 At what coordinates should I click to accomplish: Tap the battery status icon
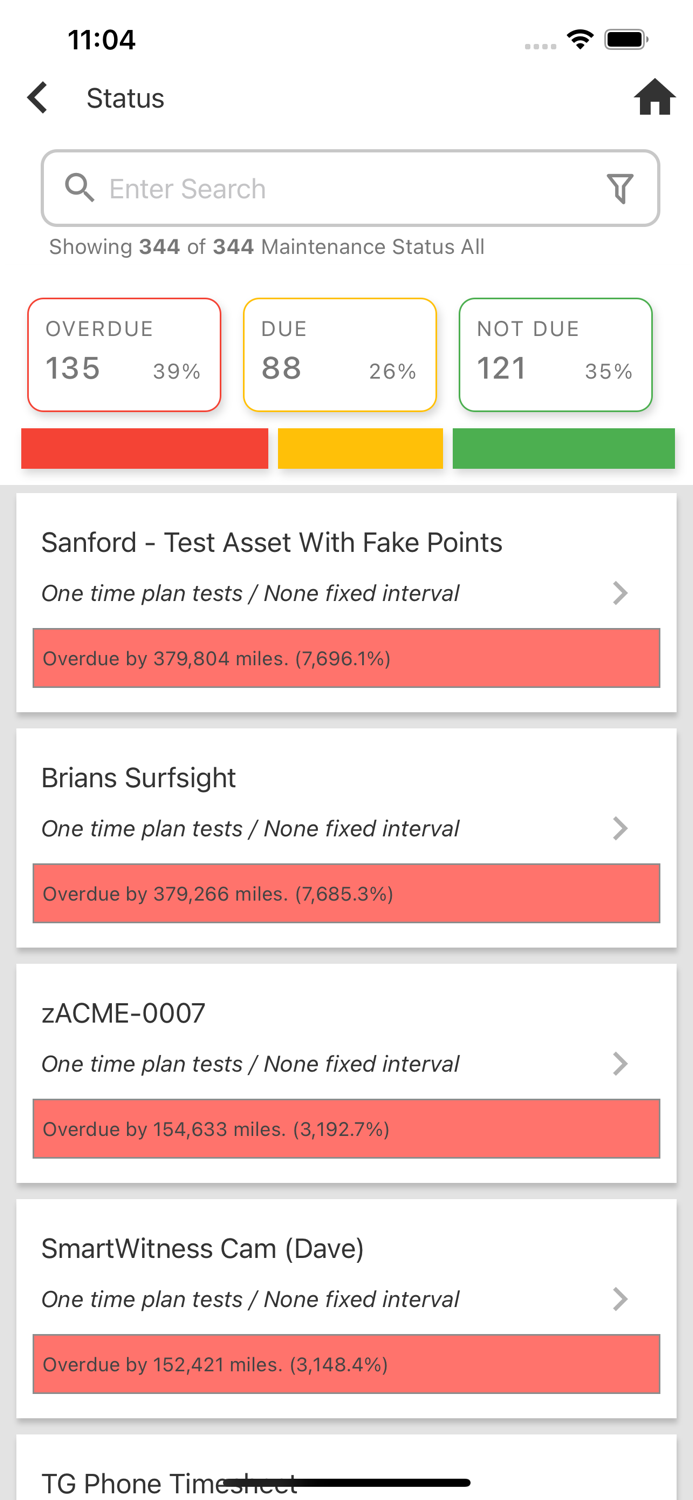[x=627, y=40]
